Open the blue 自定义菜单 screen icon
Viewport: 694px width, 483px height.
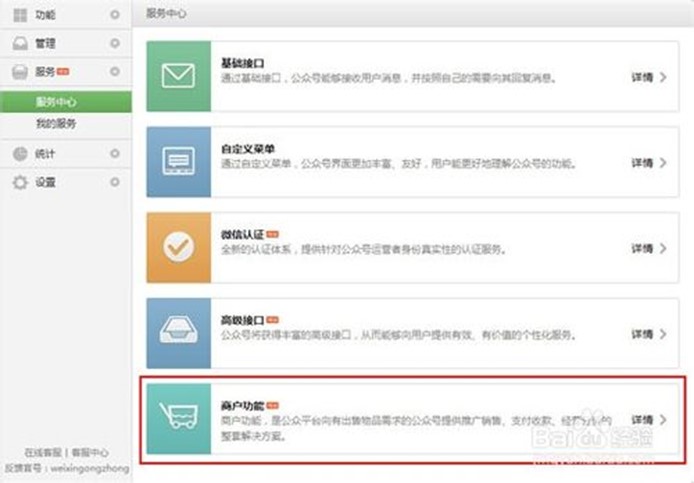click(179, 162)
